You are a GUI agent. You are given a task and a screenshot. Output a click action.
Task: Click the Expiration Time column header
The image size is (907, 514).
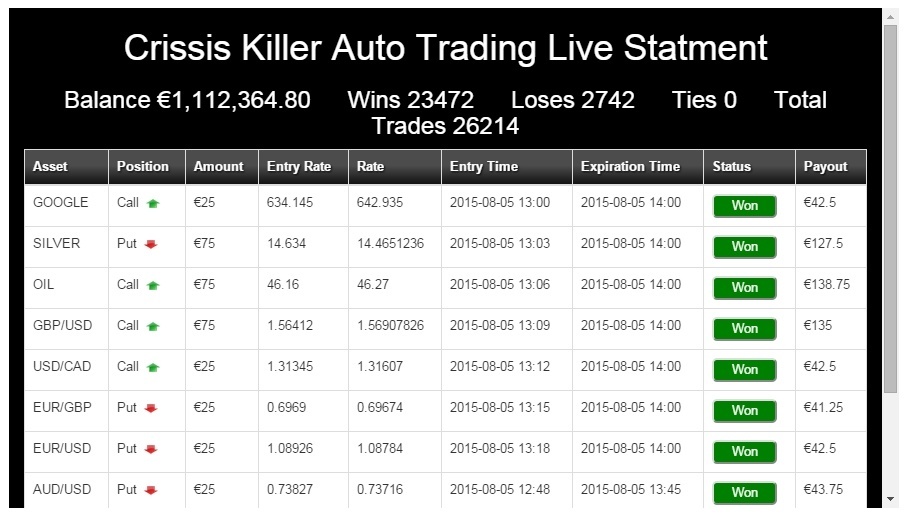[630, 167]
